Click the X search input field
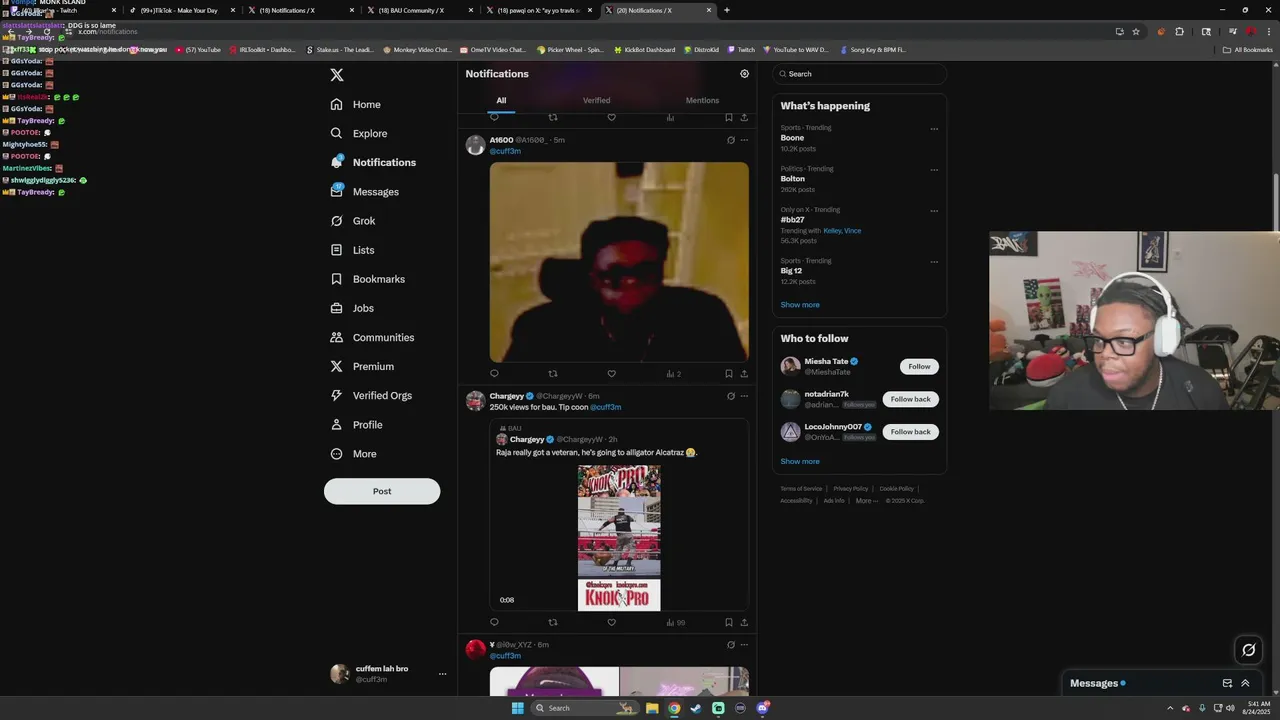 tap(860, 74)
